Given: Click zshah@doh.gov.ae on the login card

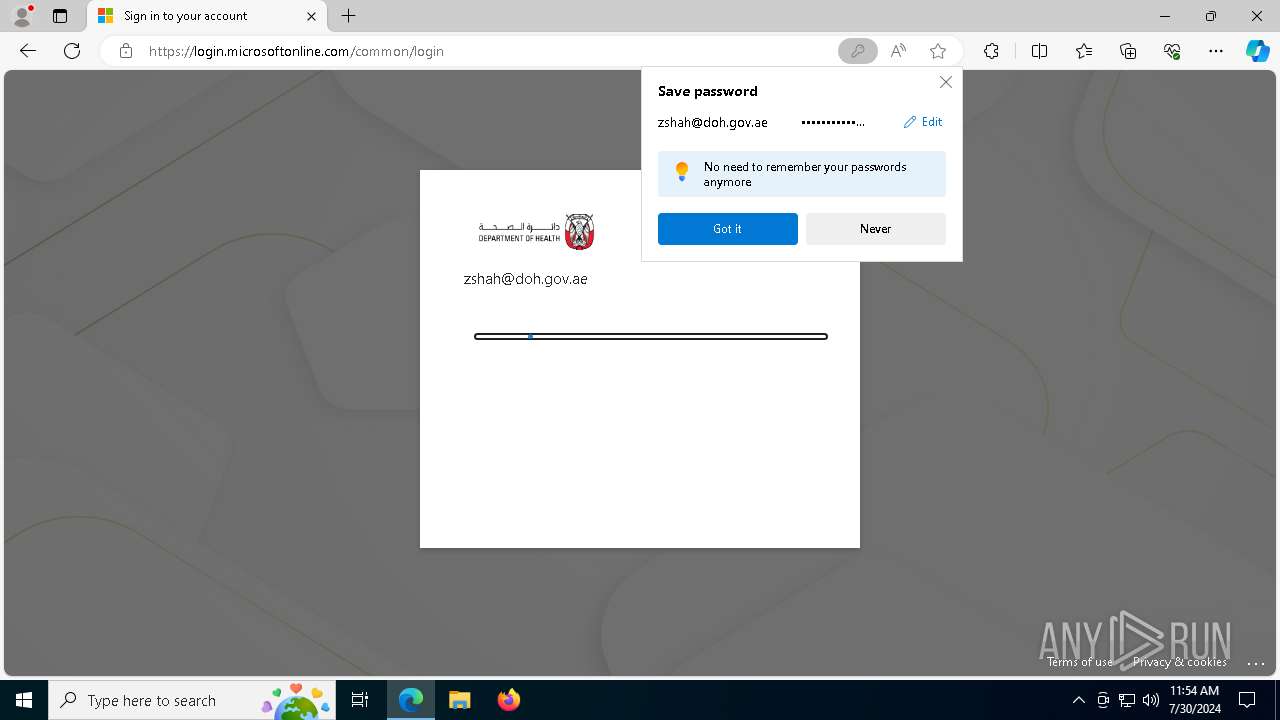Looking at the screenshot, I should point(525,279).
